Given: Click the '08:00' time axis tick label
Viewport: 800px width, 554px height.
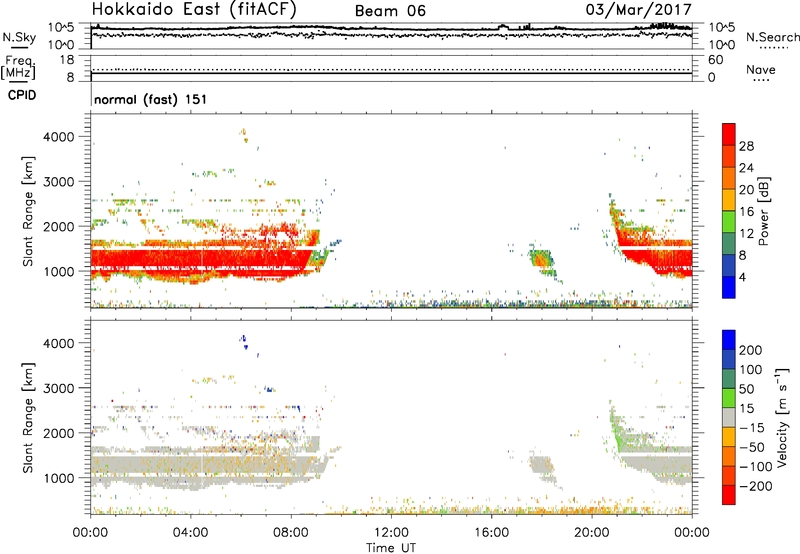Looking at the screenshot, I should point(291,533).
